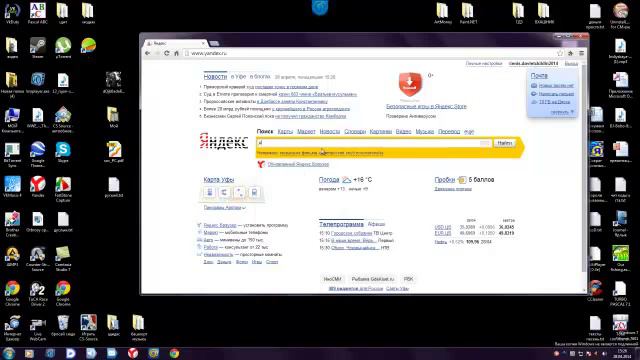640x360 pixels.
Task: Open the Маркет services link
Action: [306, 131]
